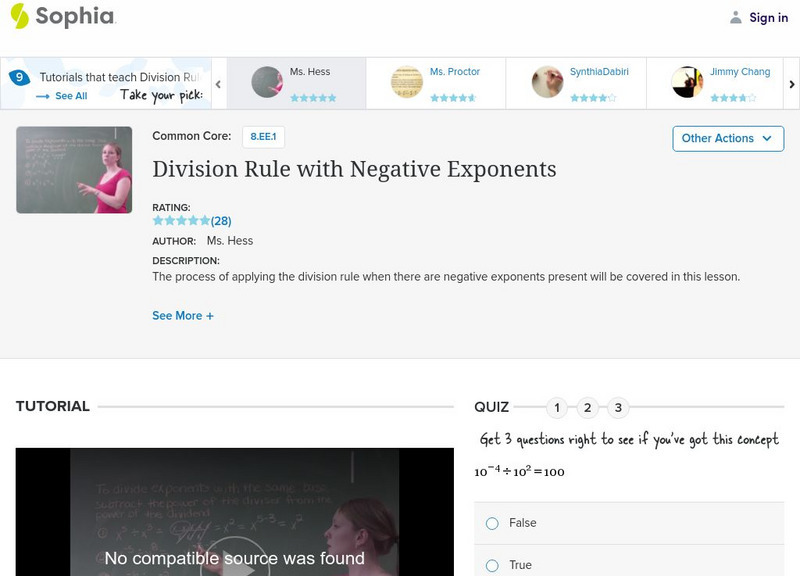
Task: Open Ms. Proctor's profile avatar
Action: coord(406,81)
